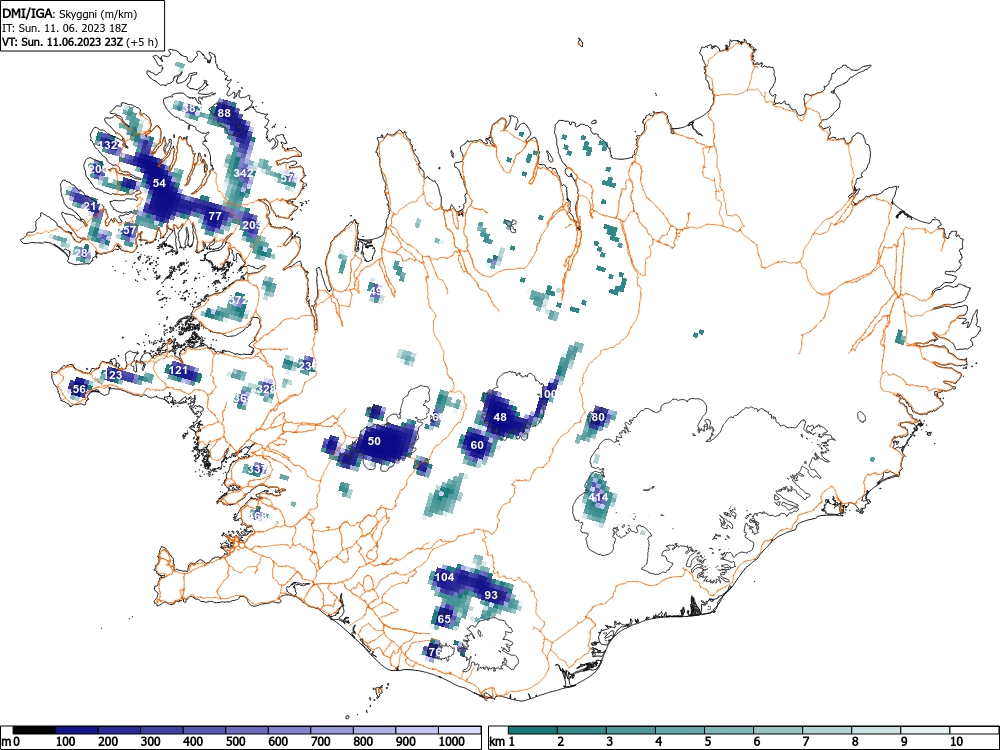The image size is (1000, 750).
Task: Click the 121 value on Snæfellsnes peninsula
Action: [x=179, y=370]
